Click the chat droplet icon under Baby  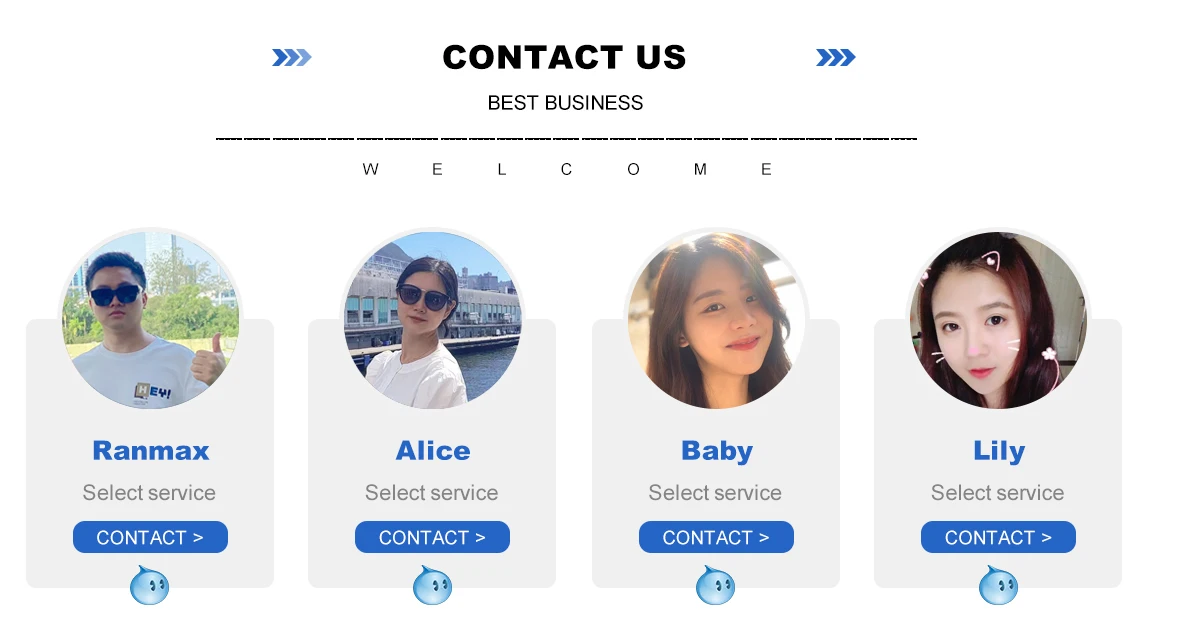(716, 585)
